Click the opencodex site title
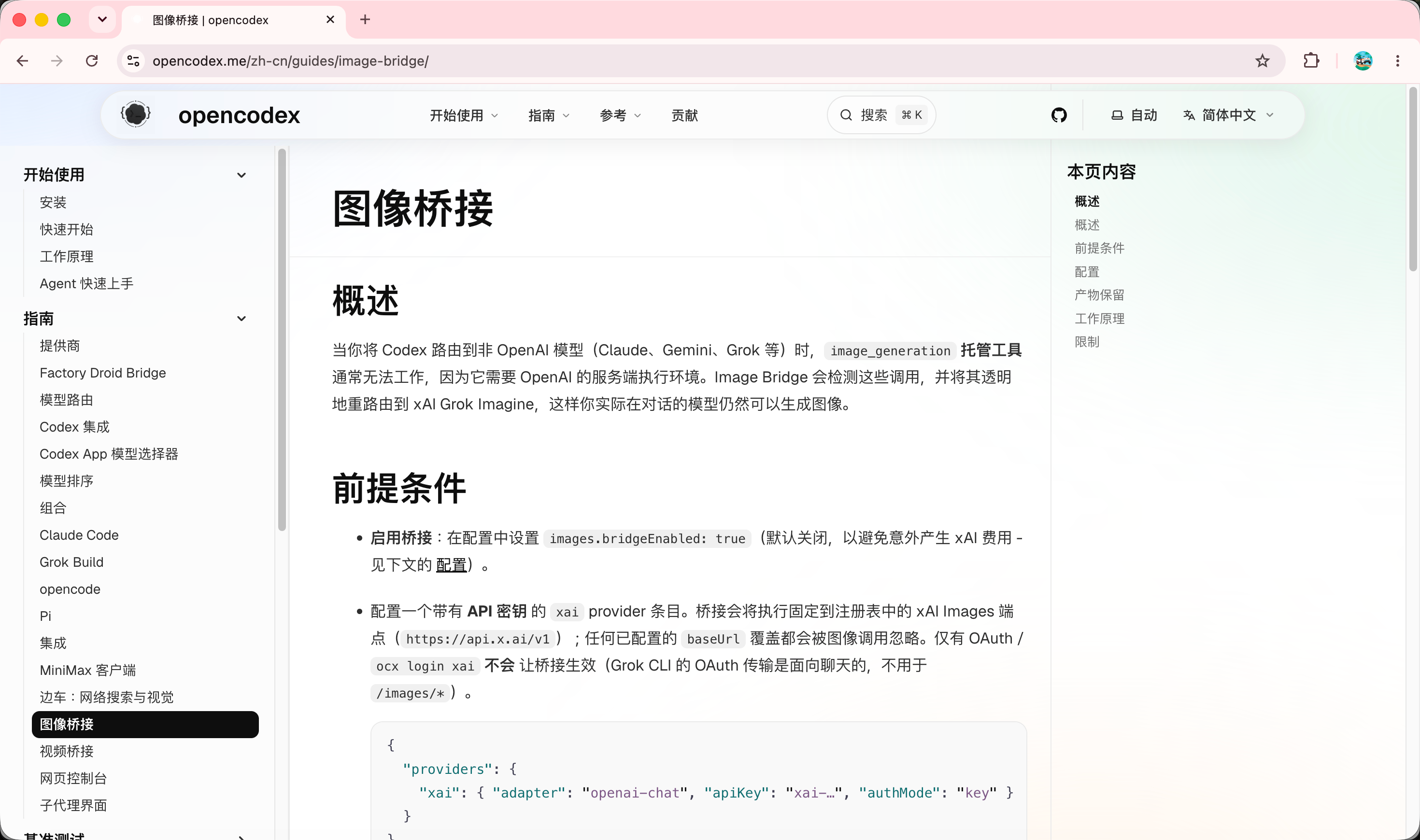 click(x=239, y=115)
